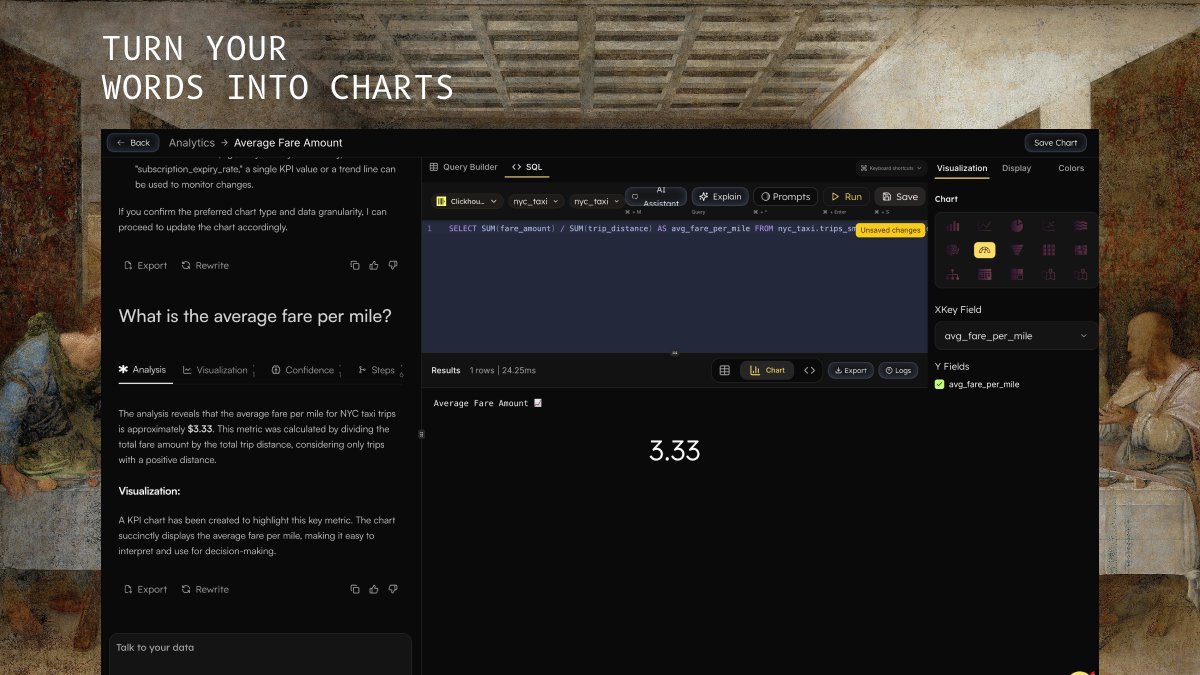Dislike the response above the fare question
This screenshot has height=675, width=1200.
(x=393, y=265)
